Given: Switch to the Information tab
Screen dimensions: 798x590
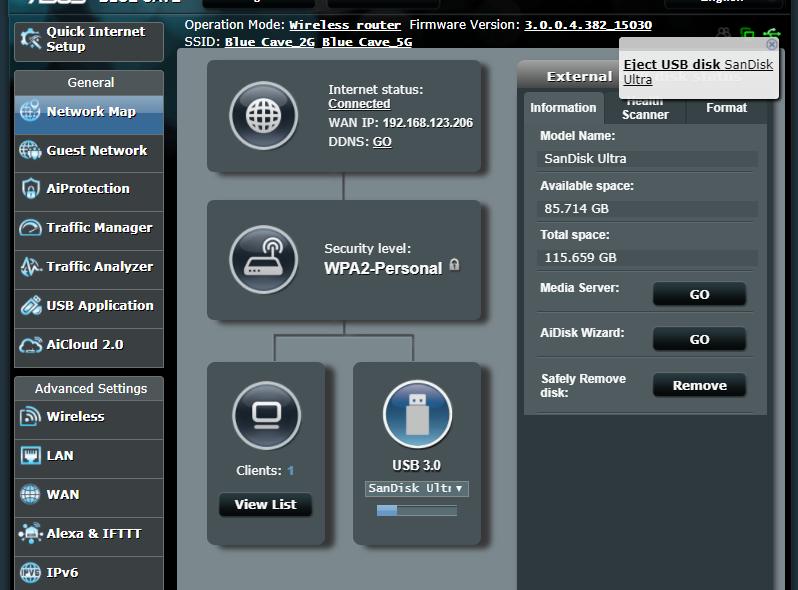Looking at the screenshot, I should click(563, 108).
